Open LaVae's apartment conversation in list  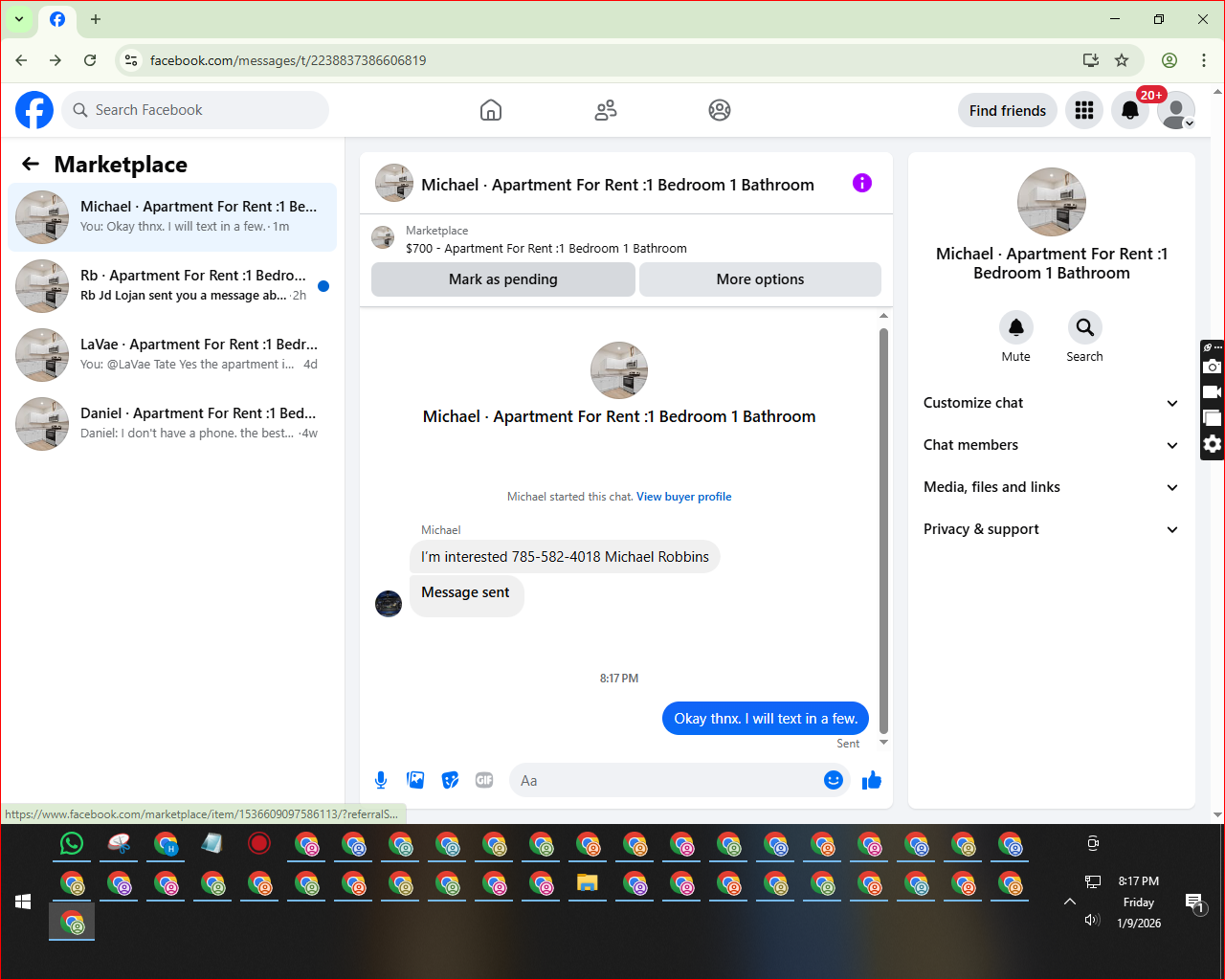(172, 355)
